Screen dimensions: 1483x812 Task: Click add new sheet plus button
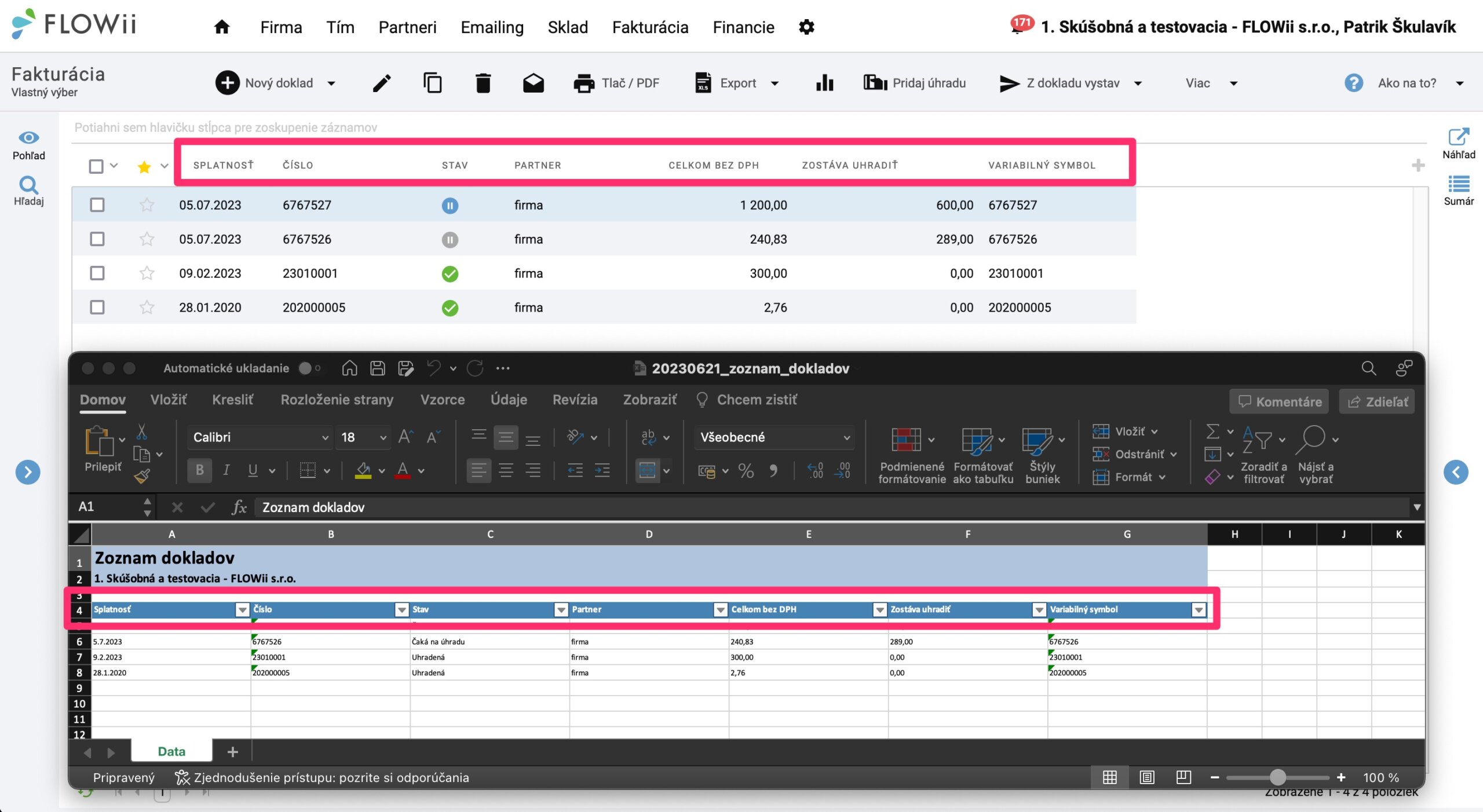(x=232, y=752)
